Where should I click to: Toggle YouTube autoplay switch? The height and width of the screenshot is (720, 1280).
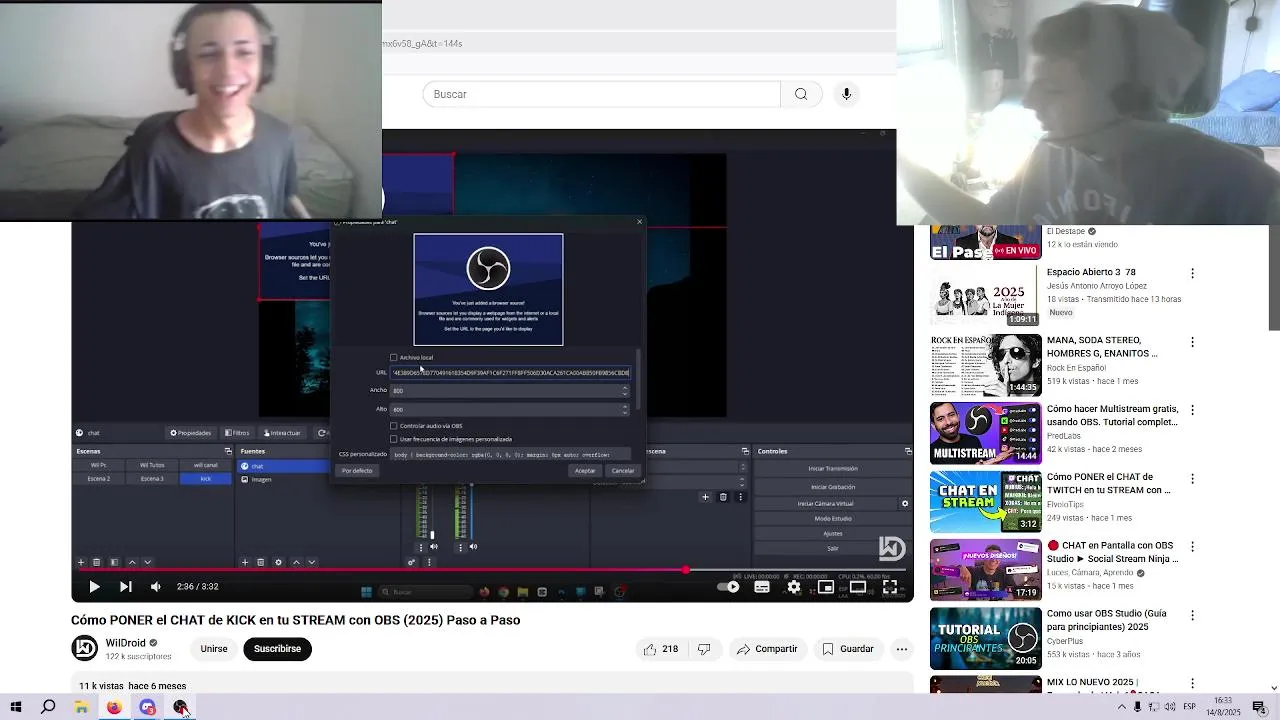[x=730, y=587]
